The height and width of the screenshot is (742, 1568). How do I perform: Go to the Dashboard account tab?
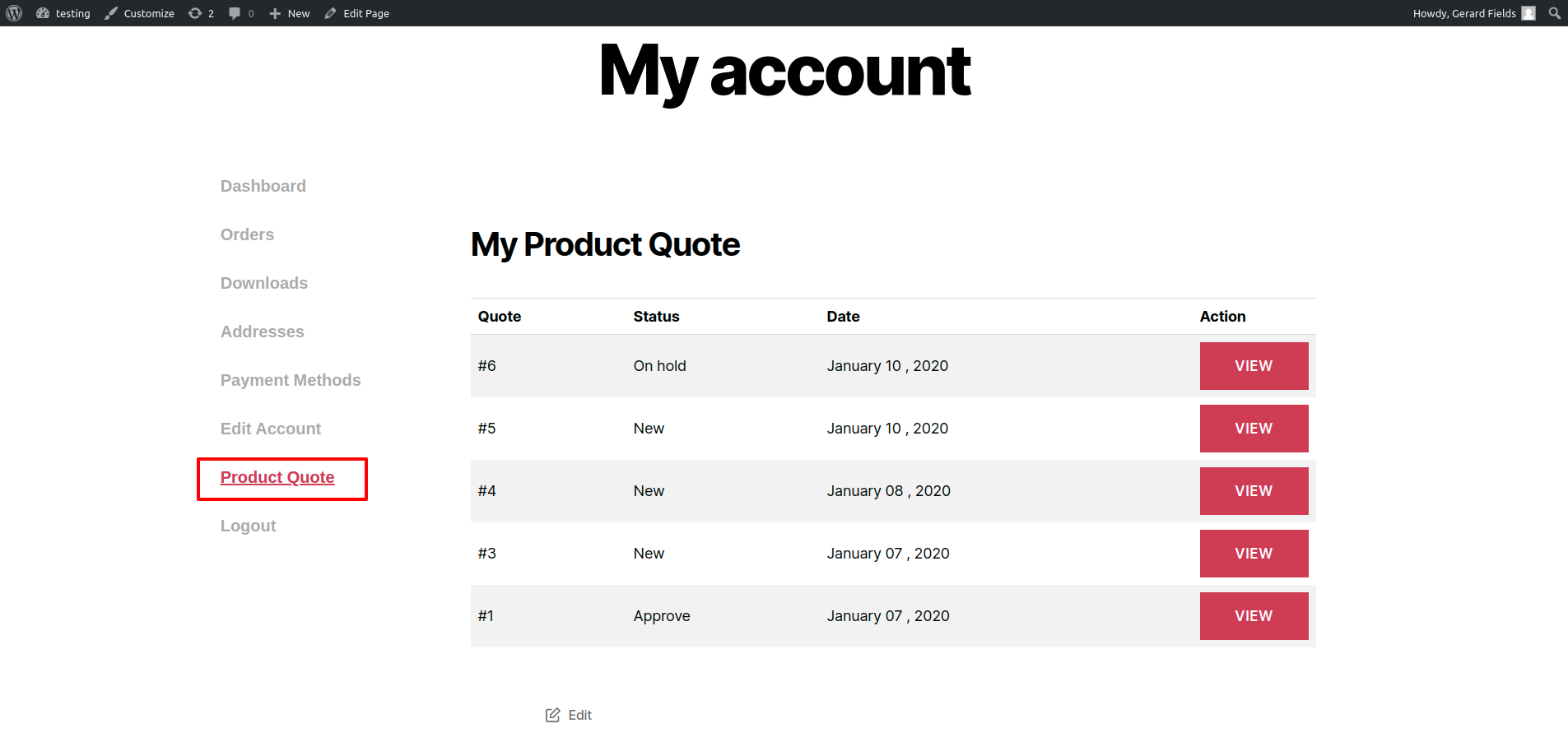263,186
